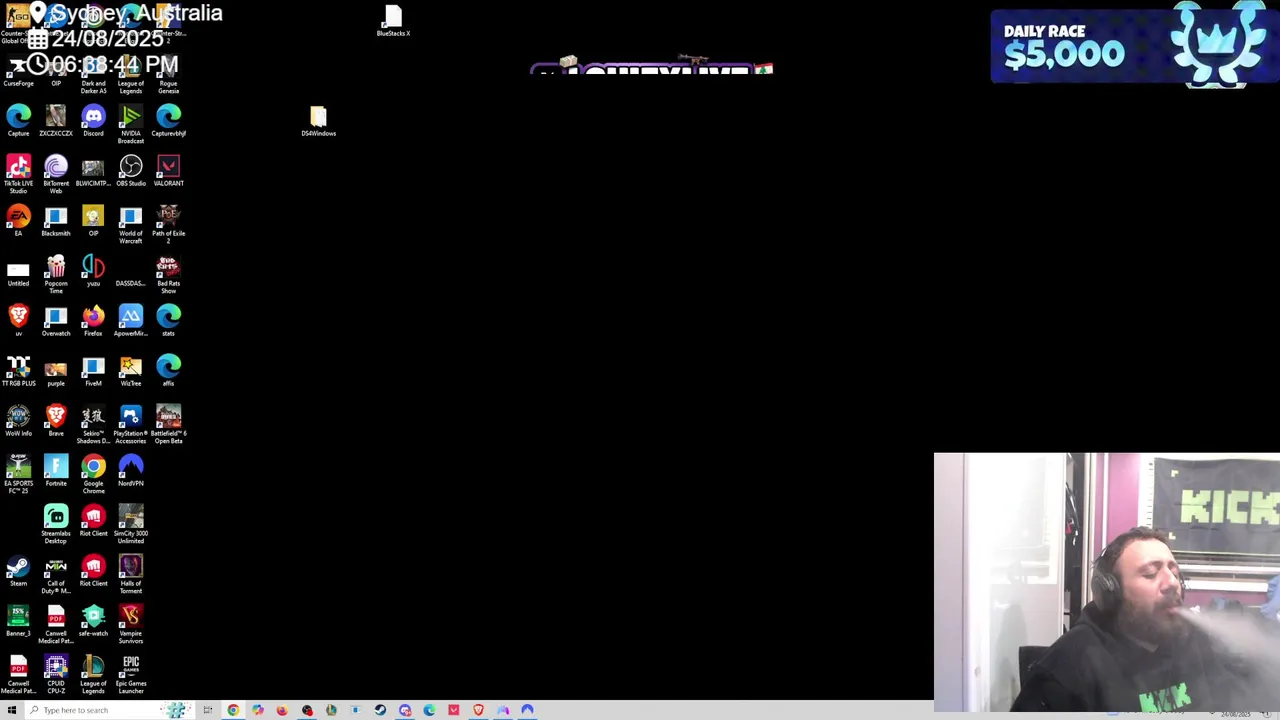Launch the Epic Games Launcher shortcut
Screen dimensions: 1280x720
131,673
